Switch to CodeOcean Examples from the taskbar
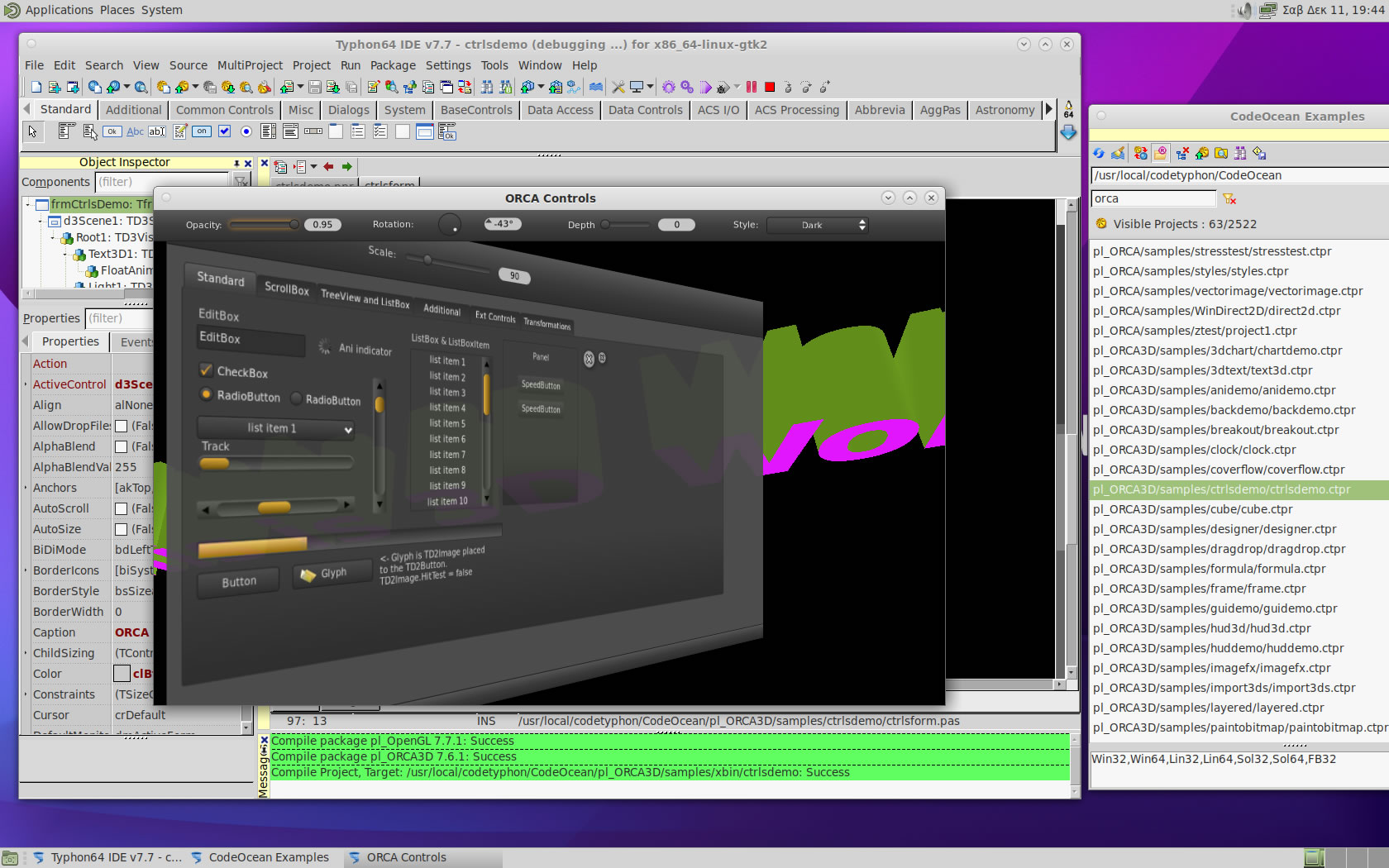The image size is (1389, 868). (260, 857)
